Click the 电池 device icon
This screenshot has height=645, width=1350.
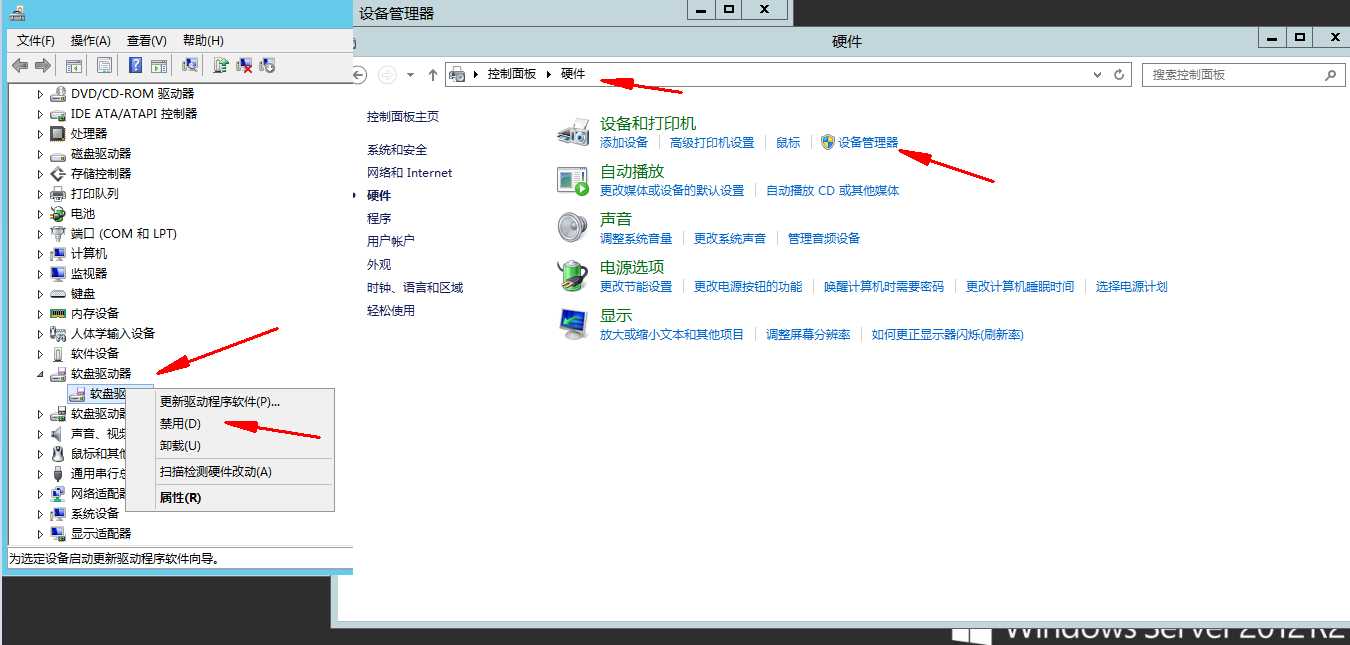(x=58, y=213)
